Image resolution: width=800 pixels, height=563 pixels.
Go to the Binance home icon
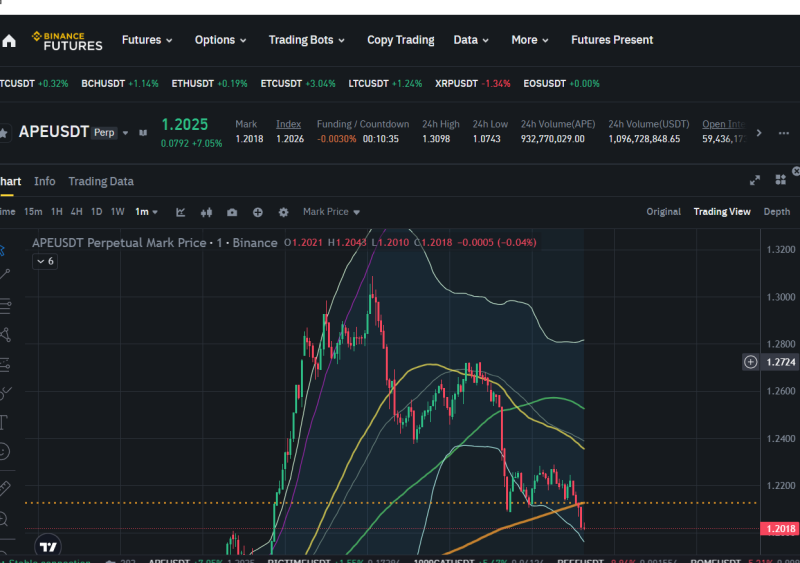tap(9, 41)
